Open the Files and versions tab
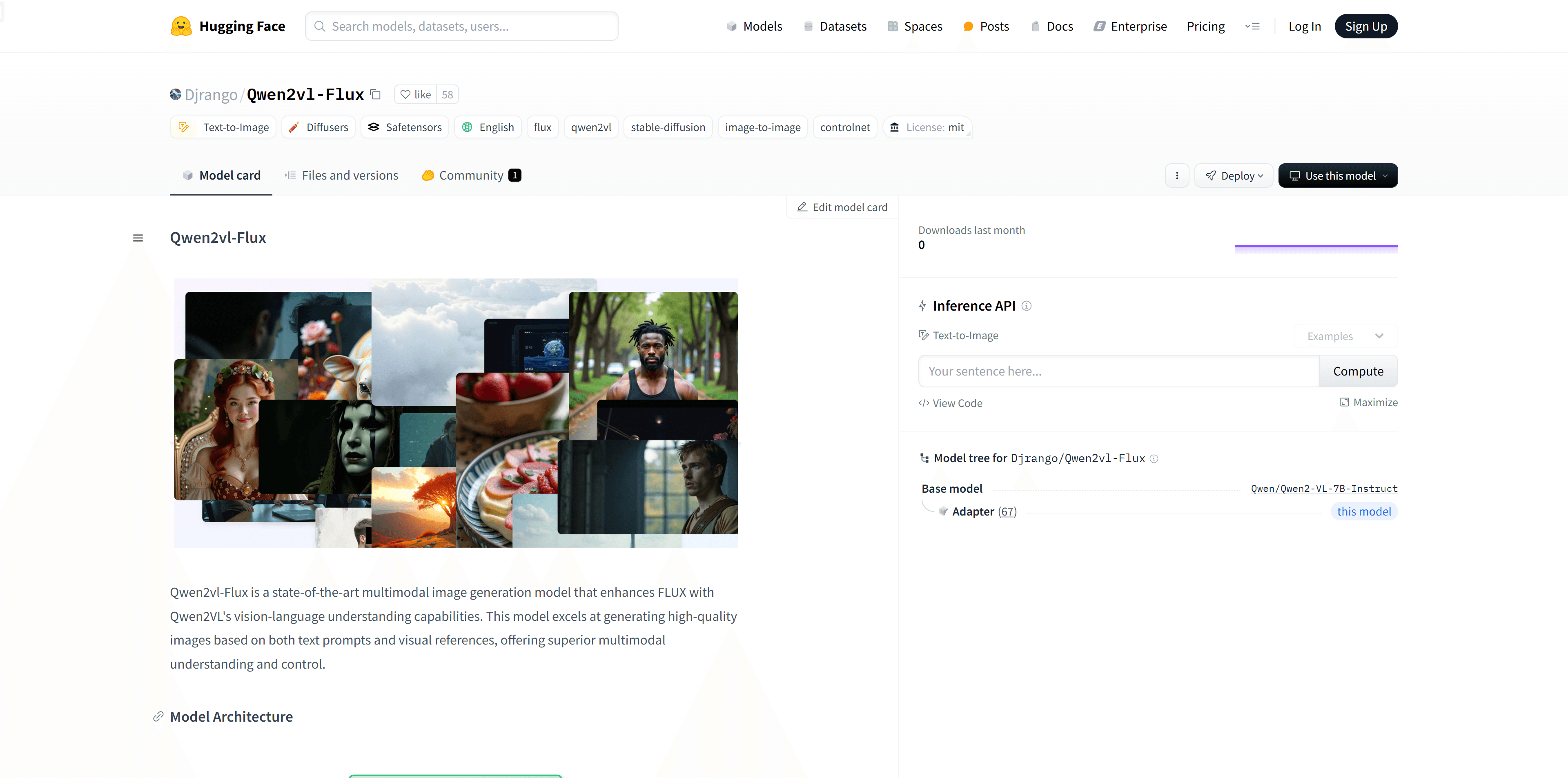Viewport: 1568px width, 778px height. point(341,175)
